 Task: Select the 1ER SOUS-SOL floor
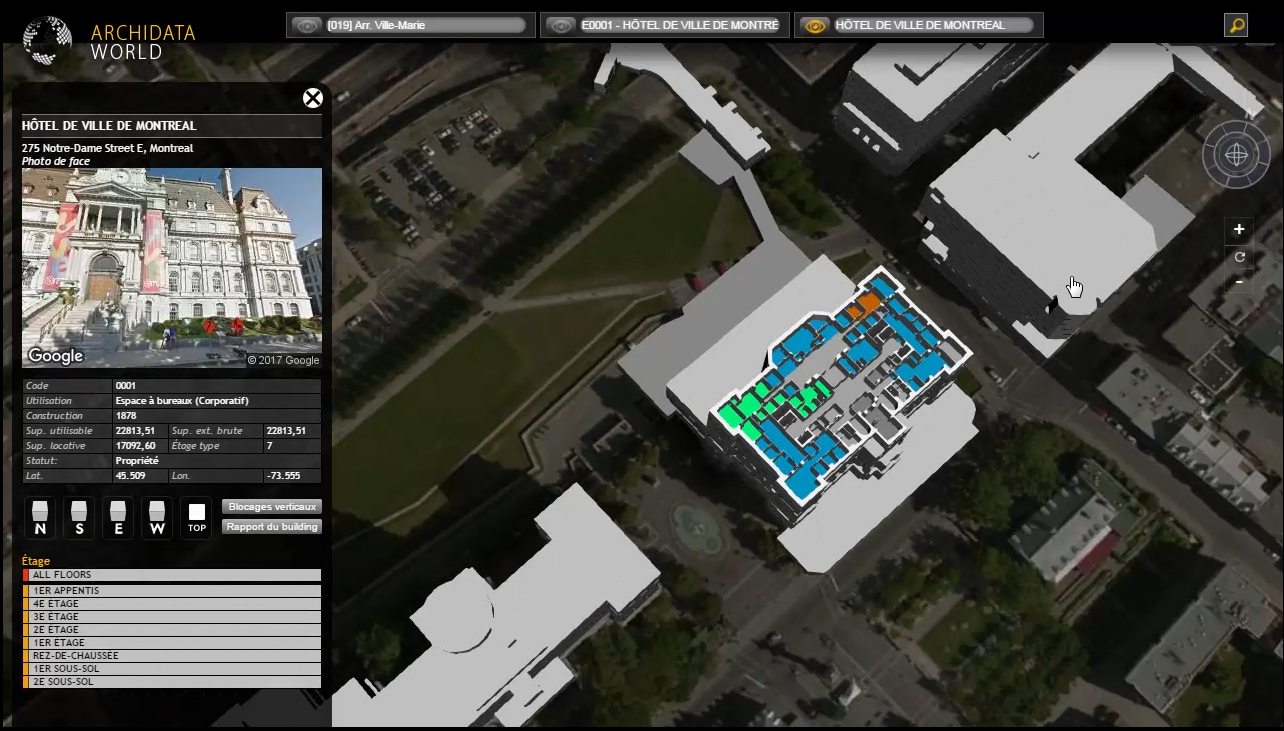(x=172, y=669)
